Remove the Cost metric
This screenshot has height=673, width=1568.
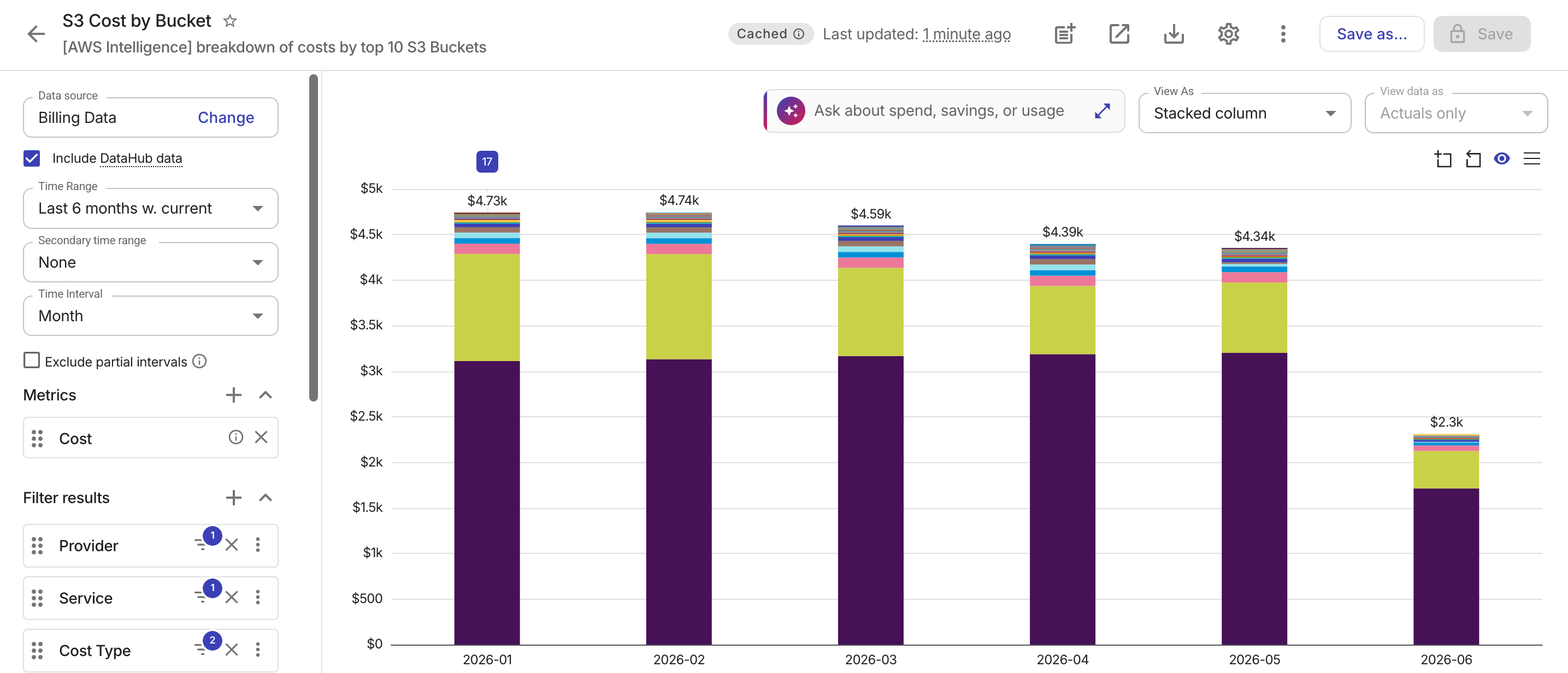(x=261, y=437)
